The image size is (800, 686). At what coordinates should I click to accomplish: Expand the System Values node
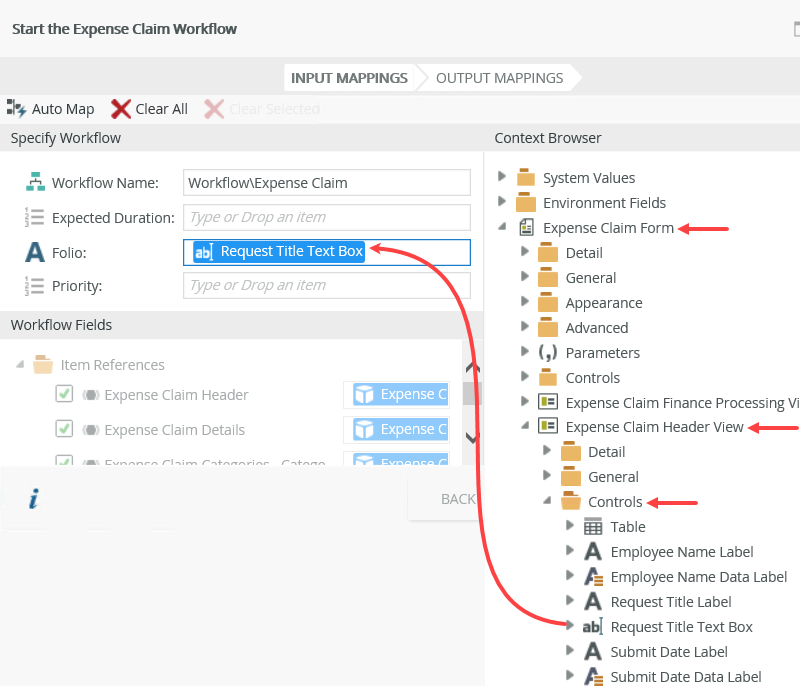tap(502, 177)
